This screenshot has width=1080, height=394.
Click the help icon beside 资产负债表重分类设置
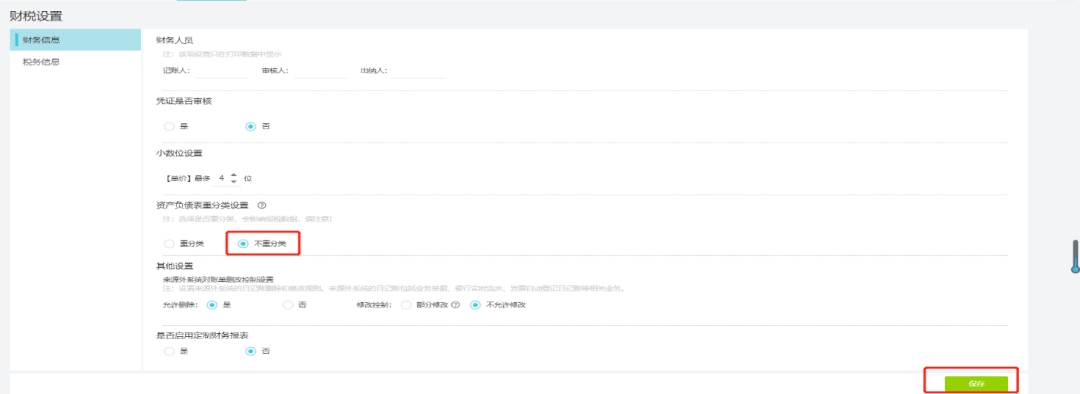tap(262, 205)
